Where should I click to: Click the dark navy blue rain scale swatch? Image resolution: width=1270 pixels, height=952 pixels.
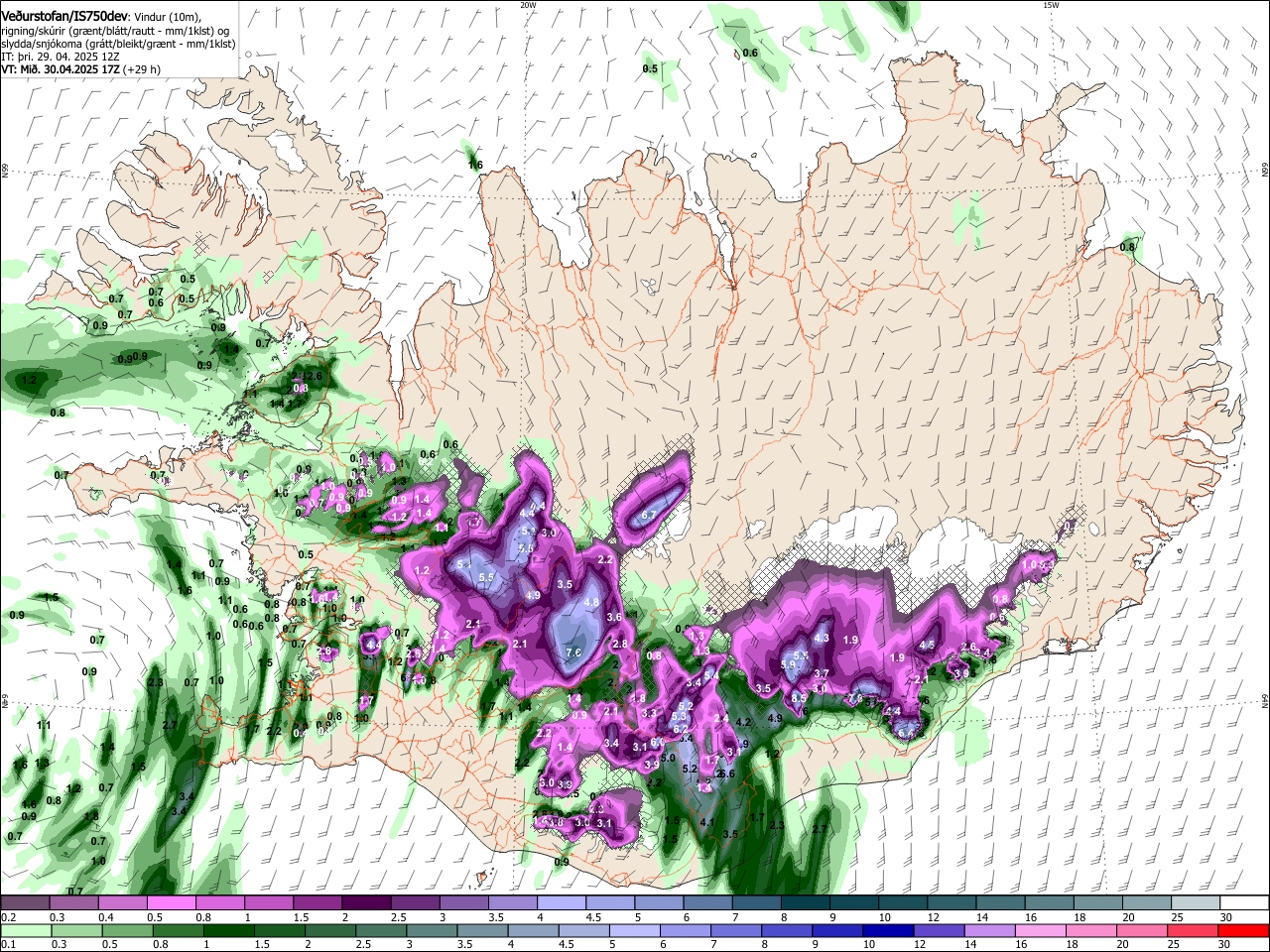coord(886,930)
